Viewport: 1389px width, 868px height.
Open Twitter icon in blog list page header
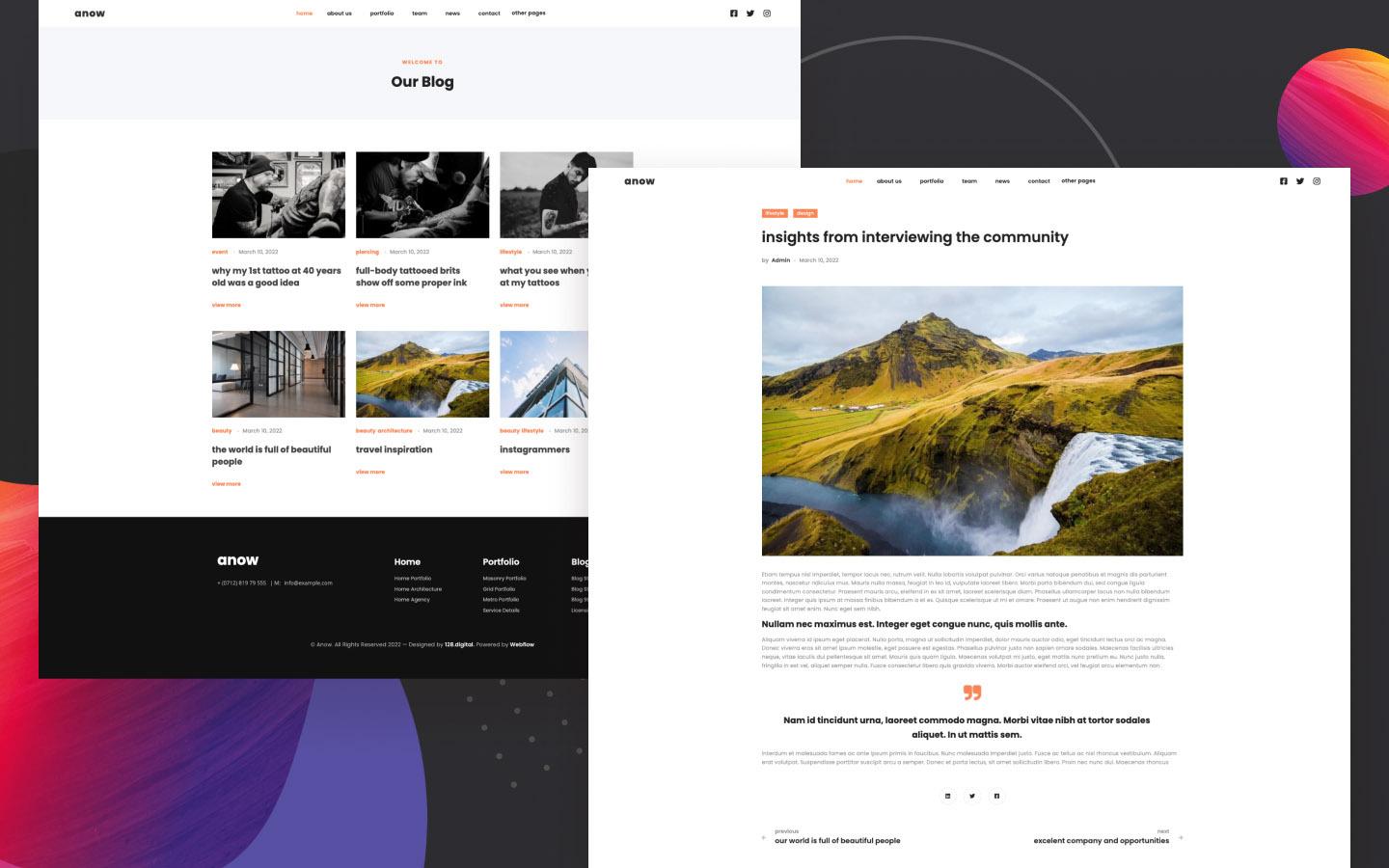click(x=750, y=14)
